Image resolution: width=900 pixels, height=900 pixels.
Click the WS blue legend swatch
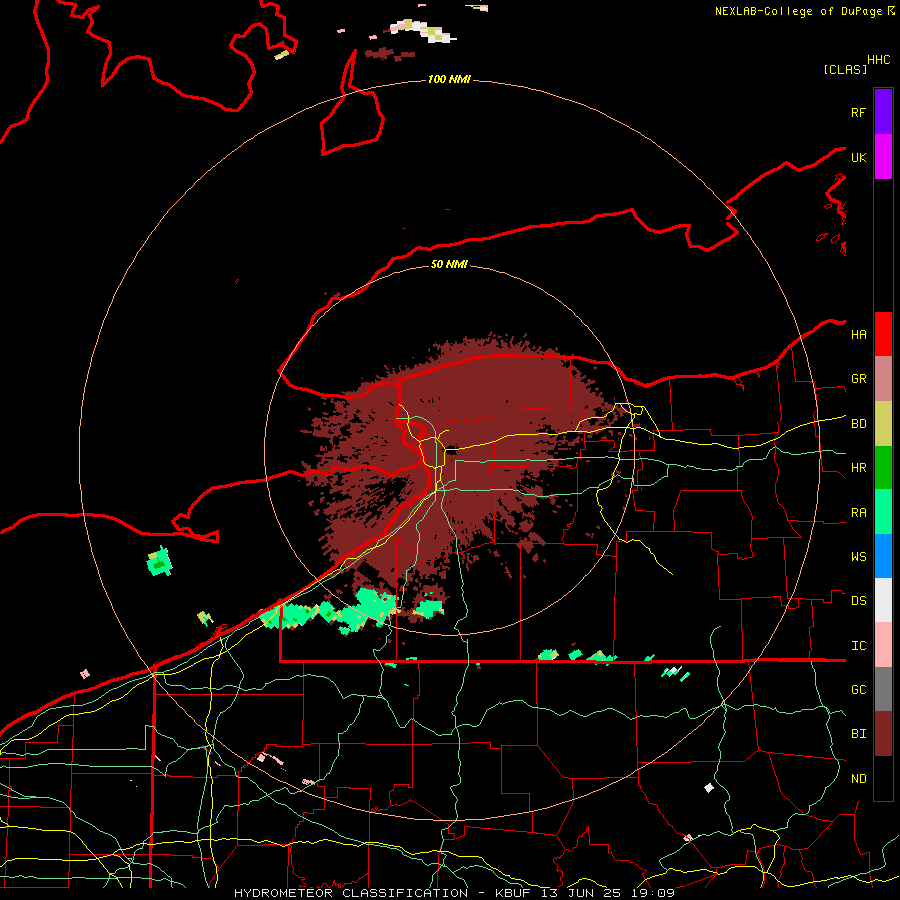click(x=883, y=556)
